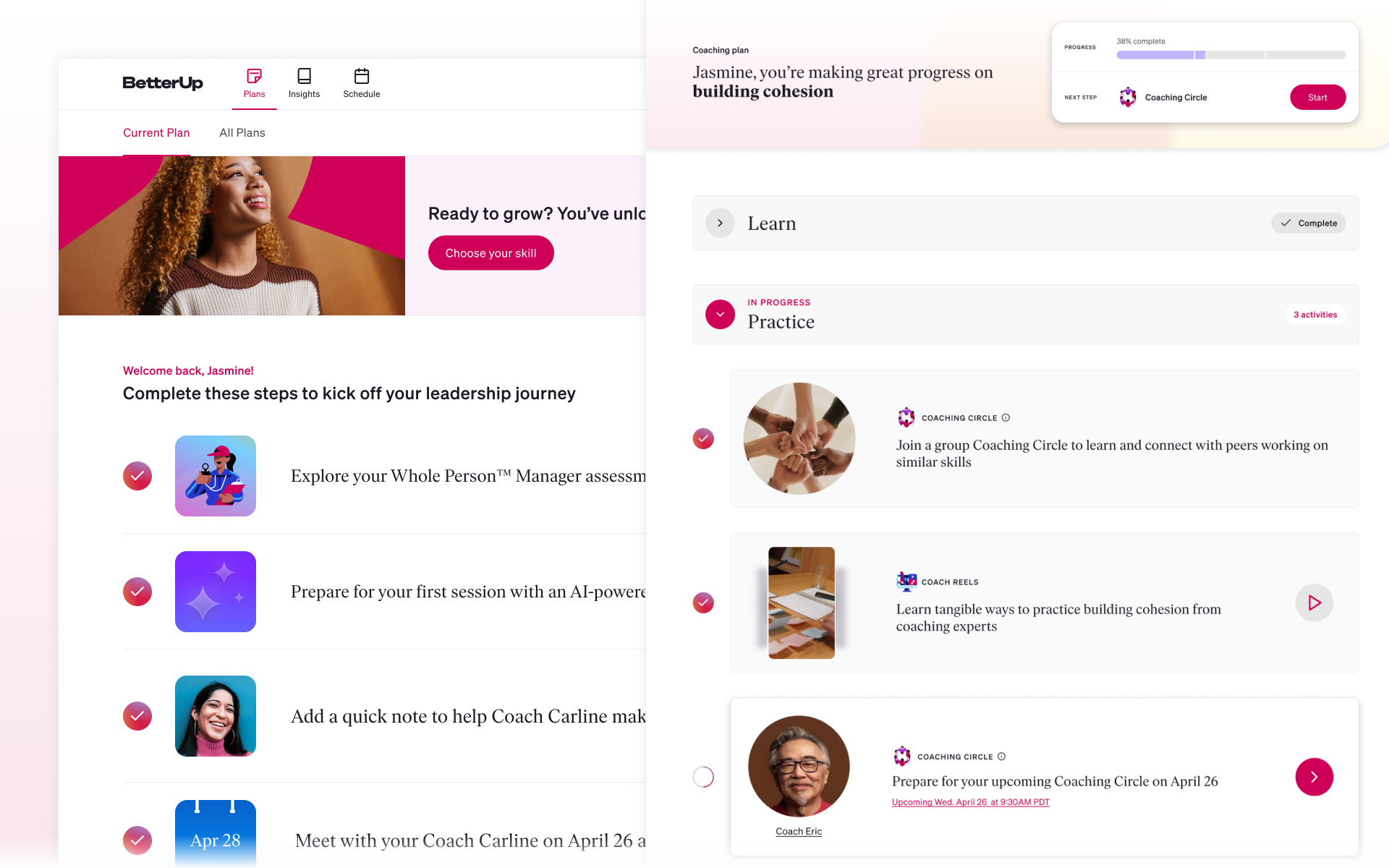1389x868 pixels.
Task: Open the Coach Eric link
Action: pyautogui.click(x=799, y=832)
